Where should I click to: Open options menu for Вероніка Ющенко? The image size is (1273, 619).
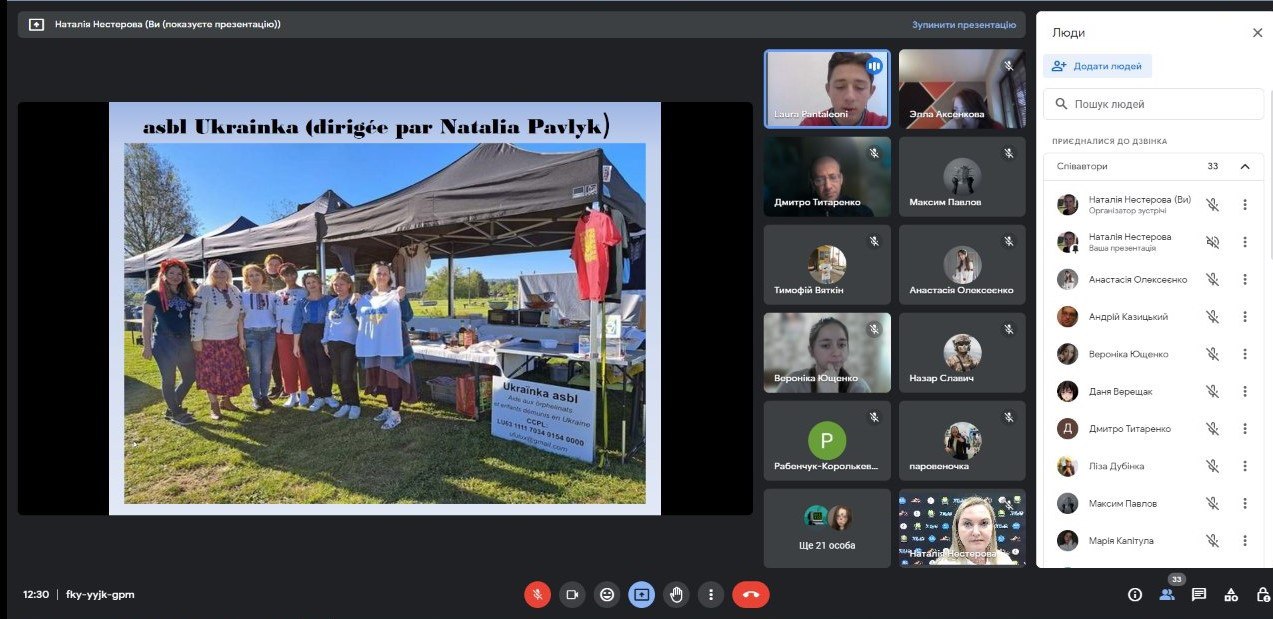click(1245, 354)
